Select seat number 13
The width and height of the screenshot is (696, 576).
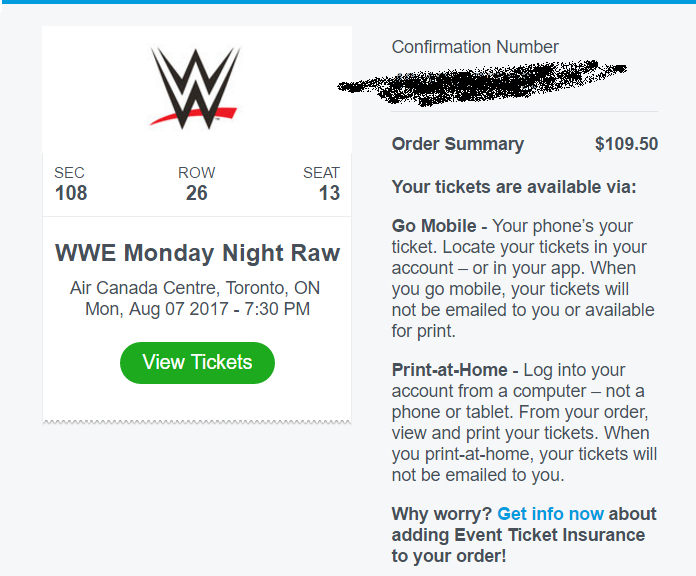(x=329, y=193)
